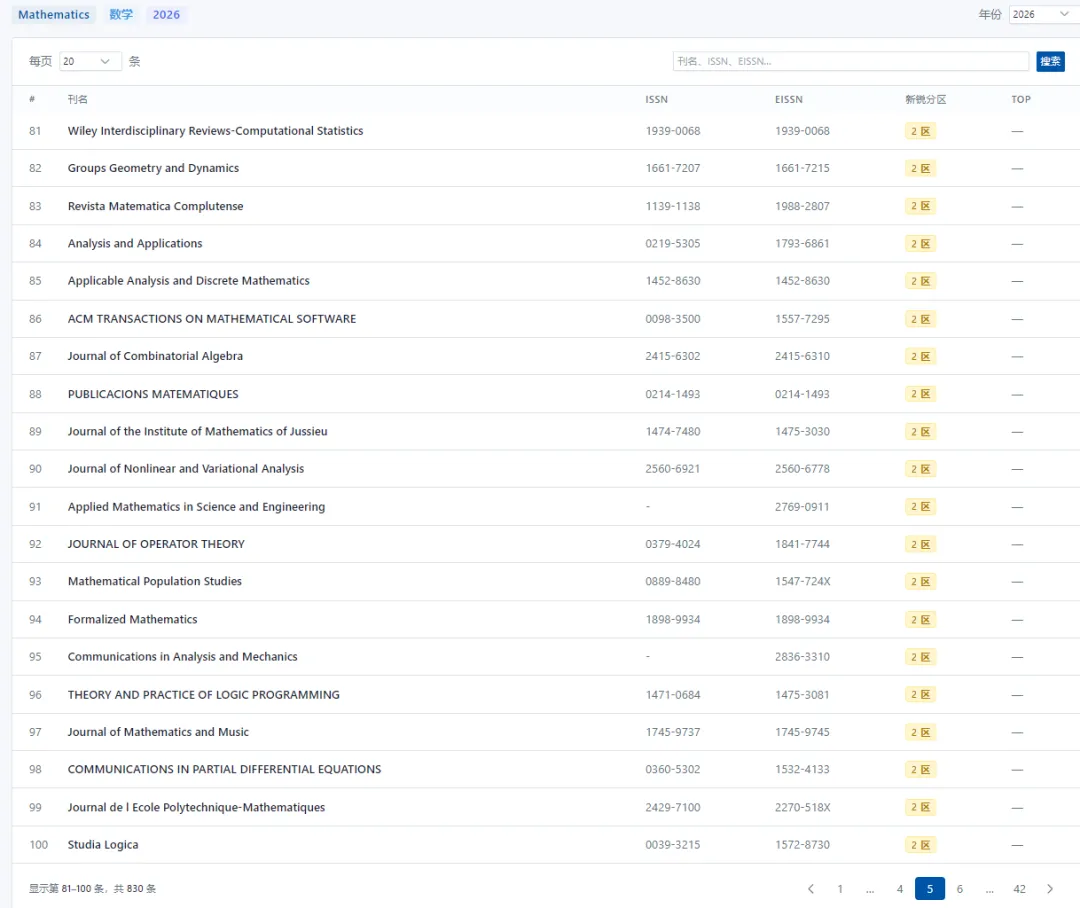Click ISSN 0360-5302
The height and width of the screenshot is (908, 1080).
673,770
